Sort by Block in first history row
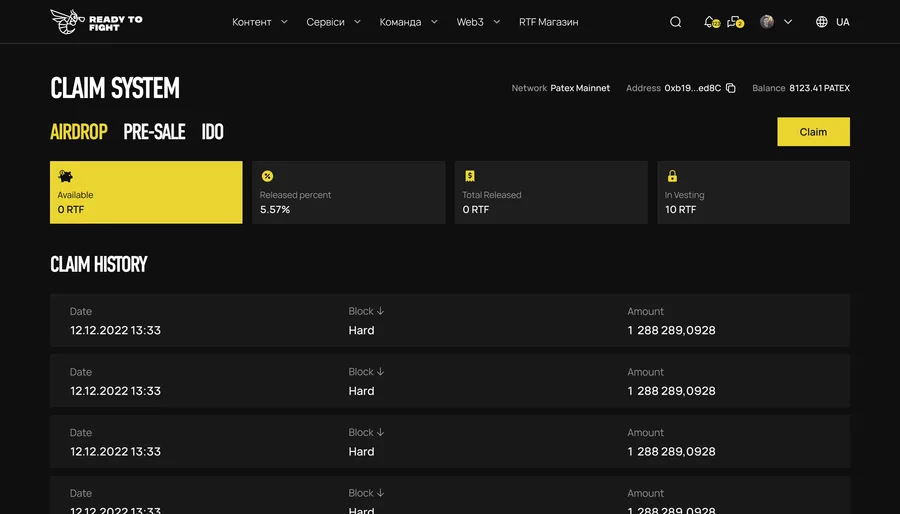The height and width of the screenshot is (514, 900). [366, 311]
